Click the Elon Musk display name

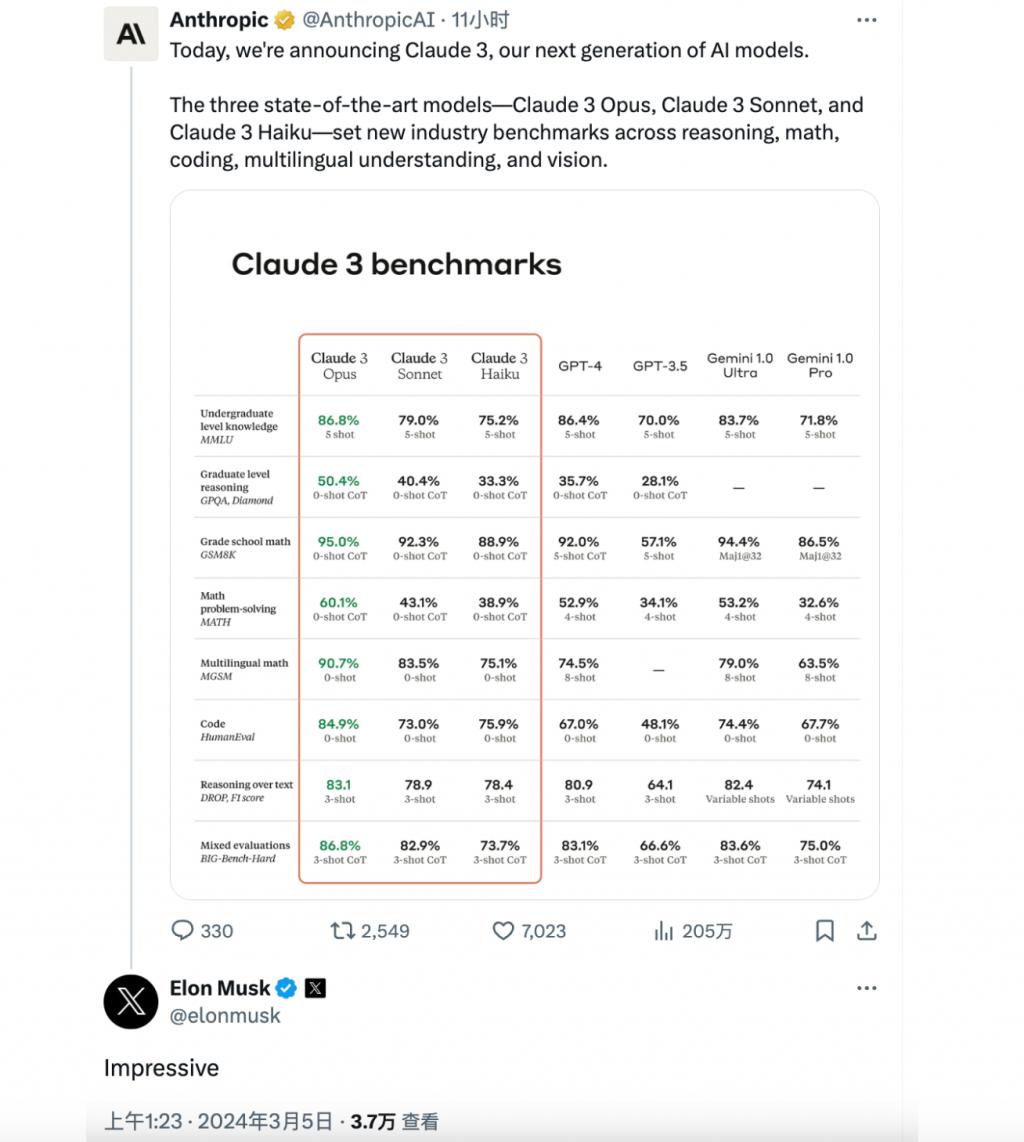[220, 988]
